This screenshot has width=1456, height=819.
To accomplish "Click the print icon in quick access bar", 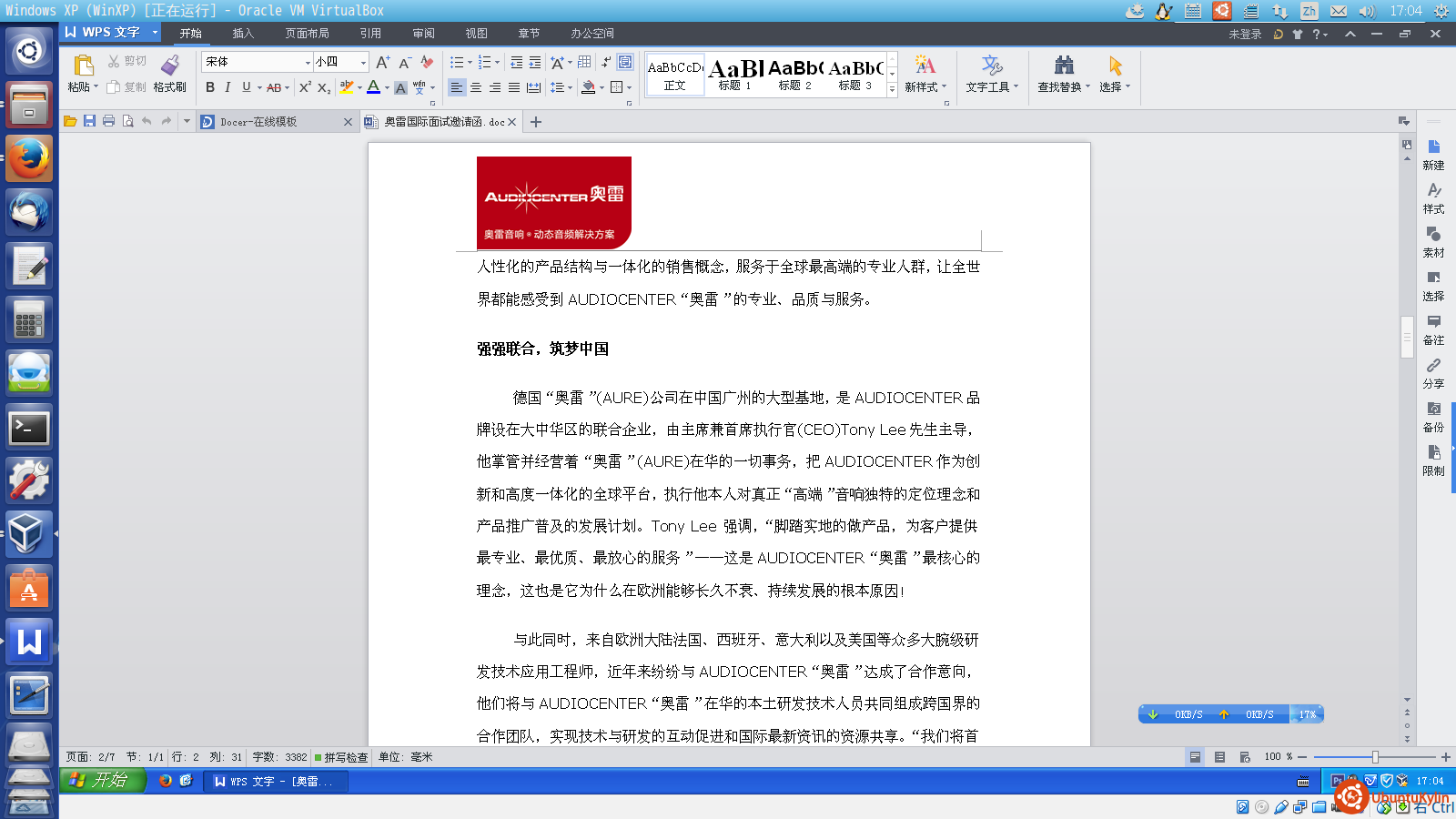I will [x=109, y=121].
